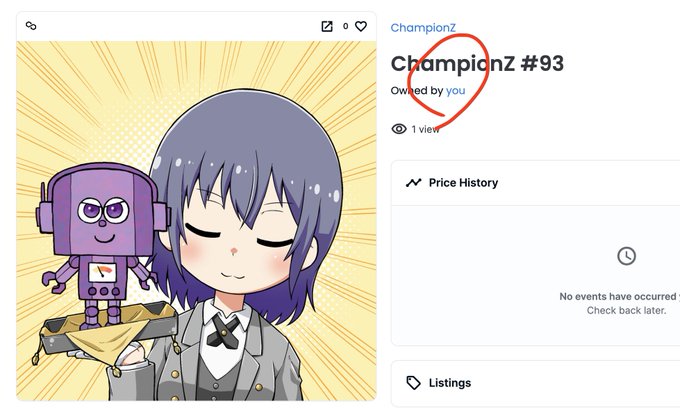
Task: Open the ChampionZ collection link
Action: [x=423, y=28]
